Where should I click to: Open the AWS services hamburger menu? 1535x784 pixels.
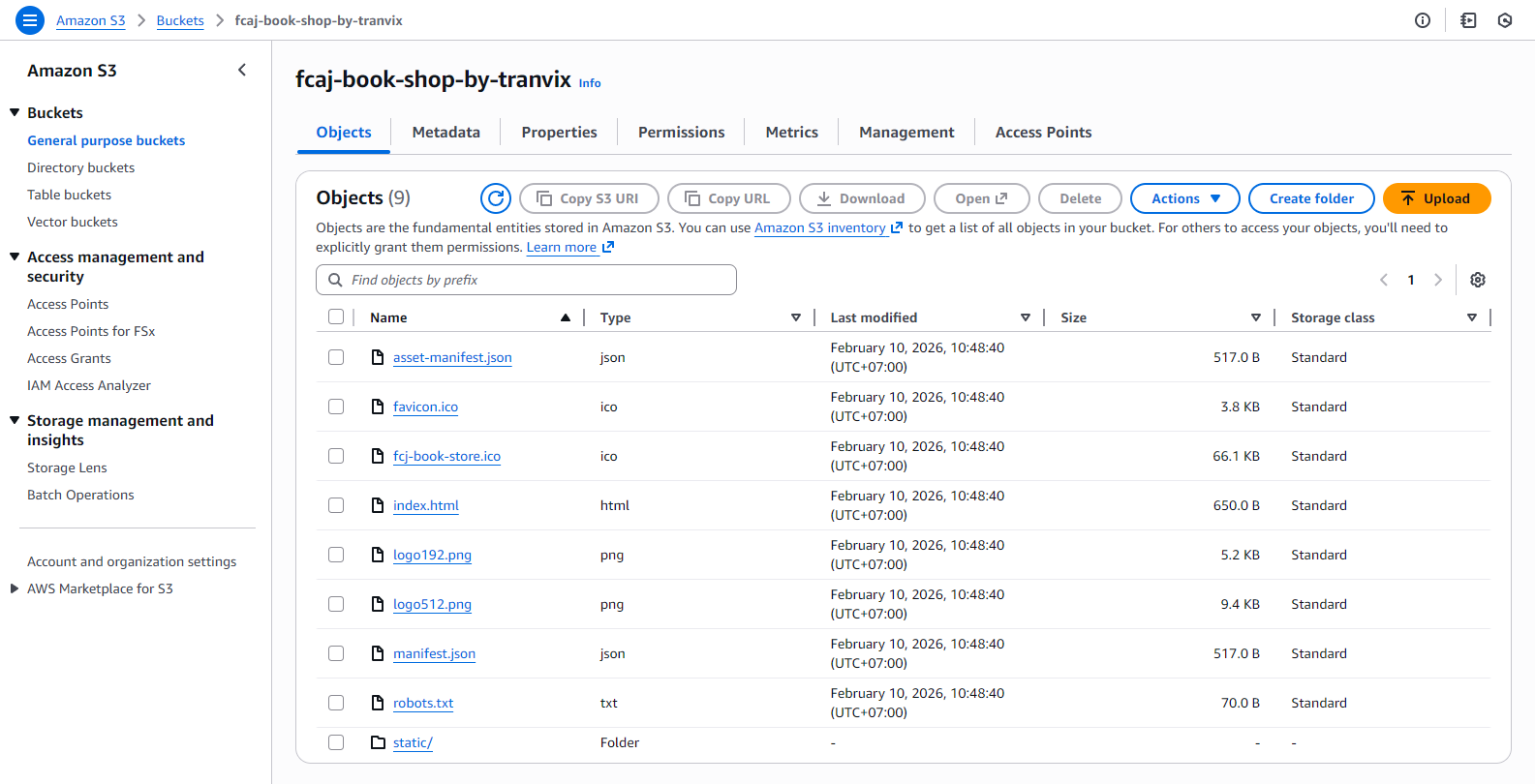[x=30, y=20]
